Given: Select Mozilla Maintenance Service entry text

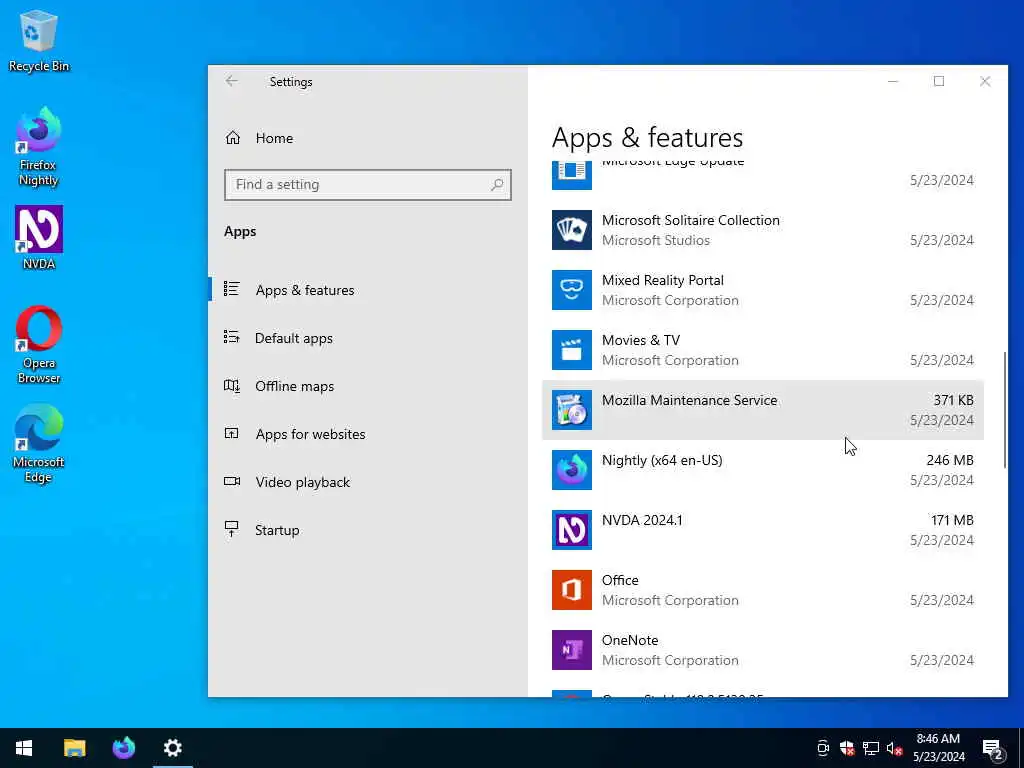Looking at the screenshot, I should click(x=689, y=400).
